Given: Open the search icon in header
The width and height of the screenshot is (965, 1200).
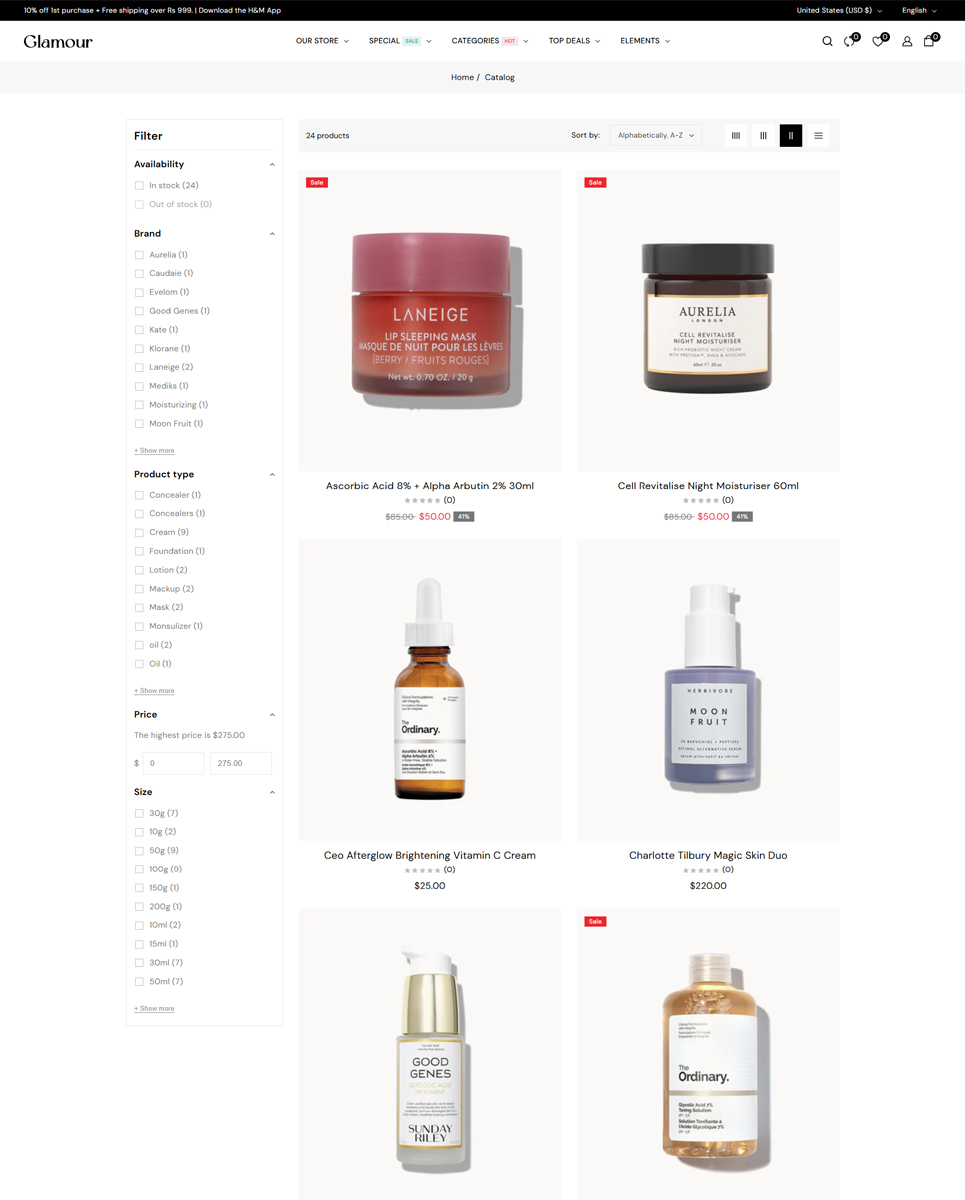Looking at the screenshot, I should pyautogui.click(x=827, y=41).
